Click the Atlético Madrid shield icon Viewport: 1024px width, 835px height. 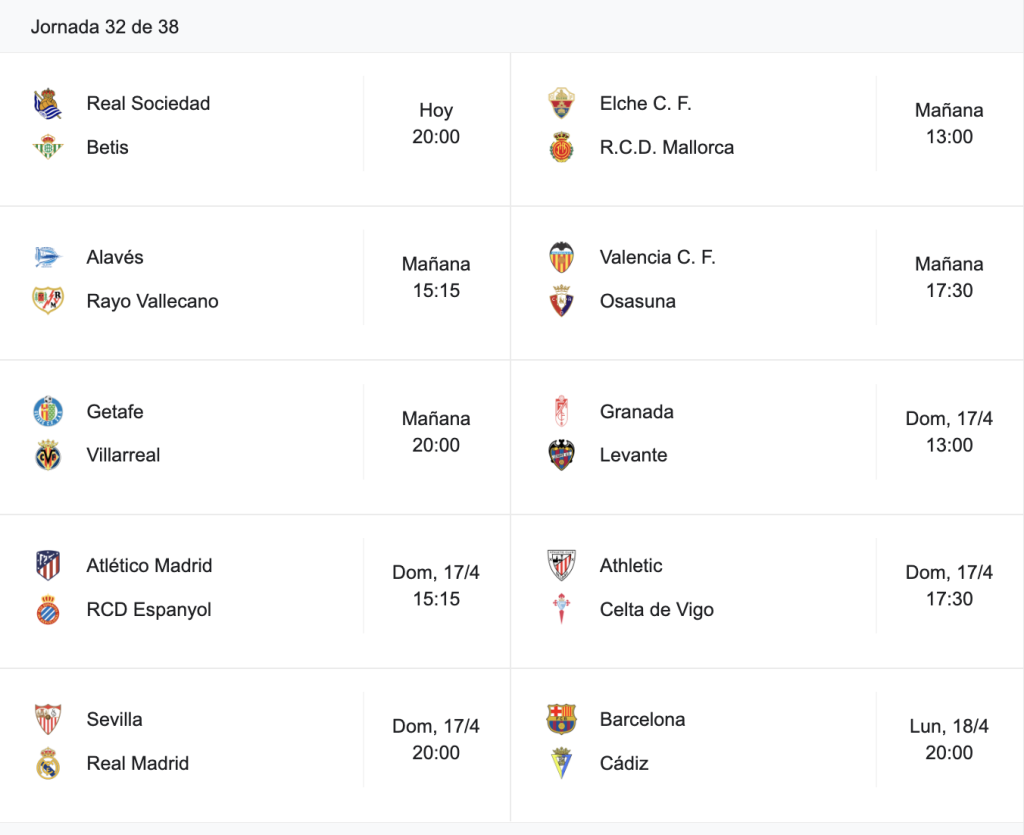click(48, 565)
